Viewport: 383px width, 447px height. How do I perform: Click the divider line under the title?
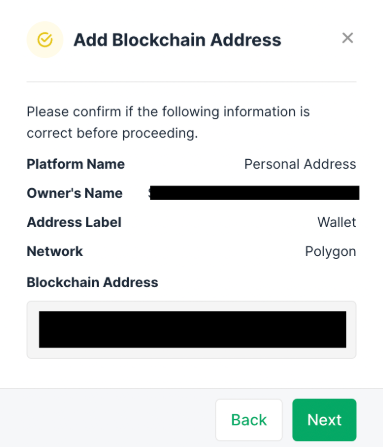[x=191, y=81]
